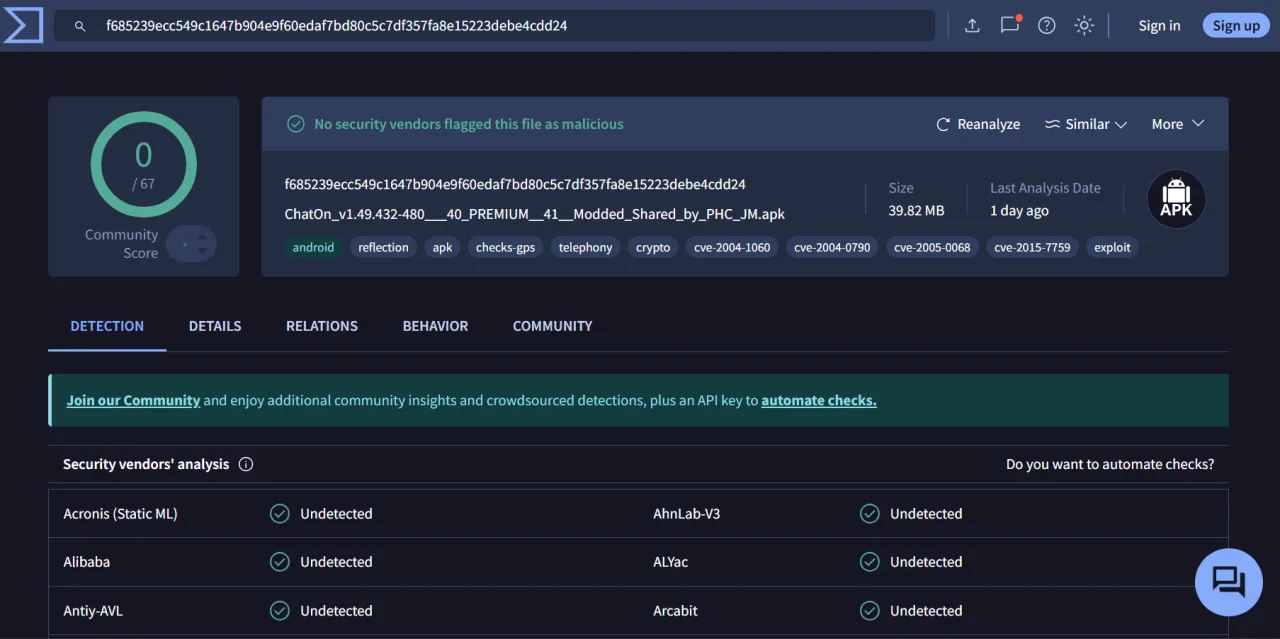Click the upload file icon
Image resolution: width=1280 pixels, height=639 pixels.
(x=972, y=26)
